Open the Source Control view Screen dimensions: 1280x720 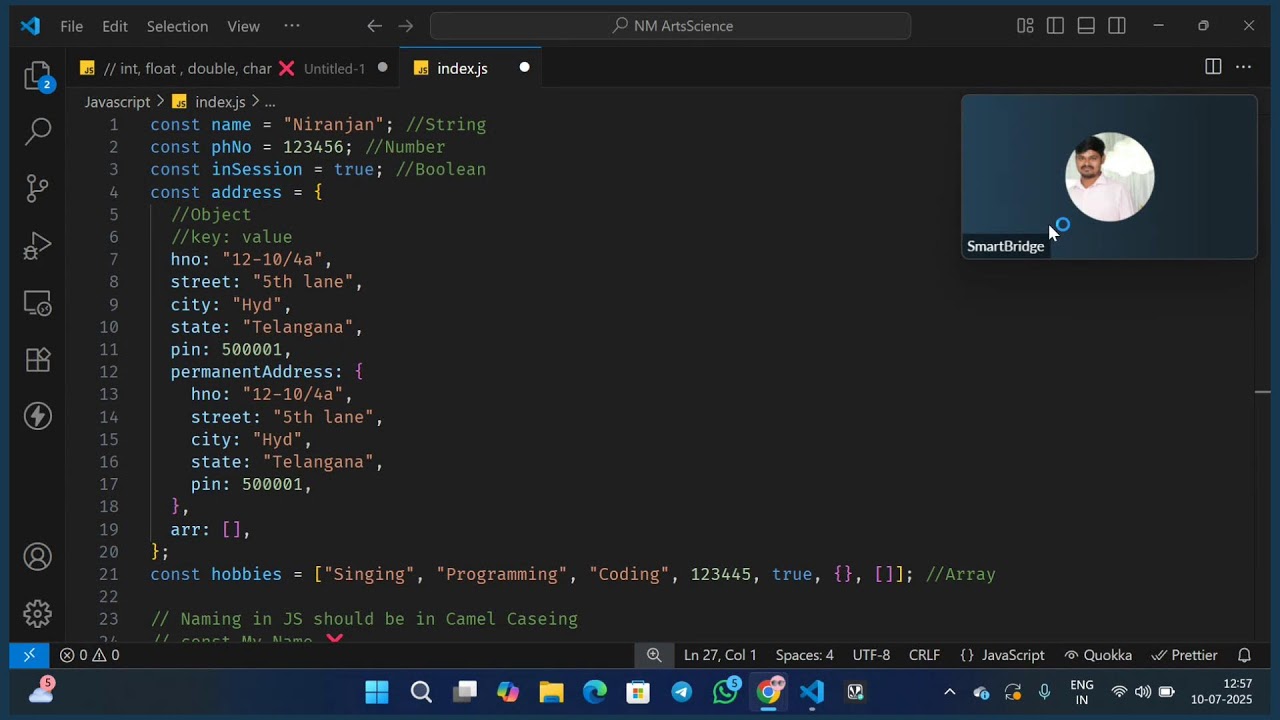(x=38, y=188)
